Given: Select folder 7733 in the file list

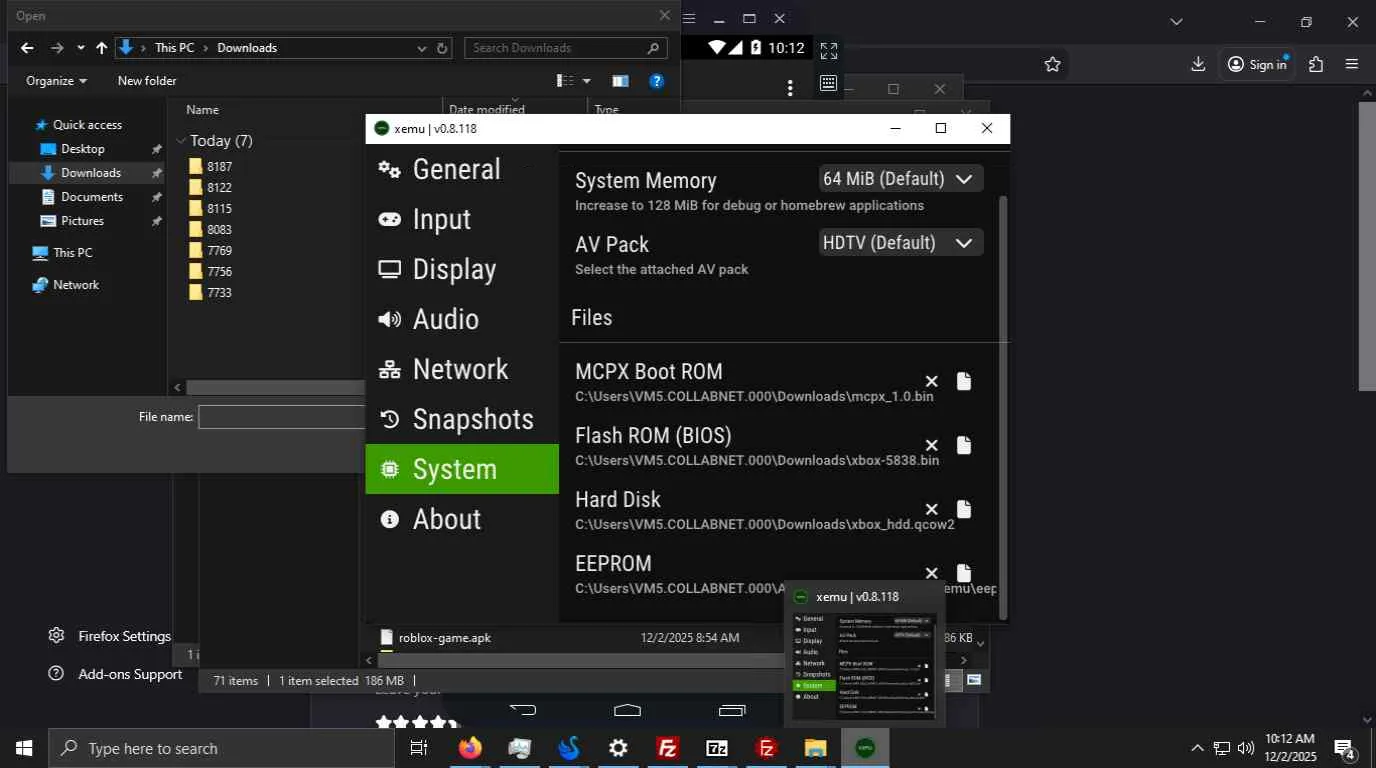Looking at the screenshot, I should click(219, 292).
